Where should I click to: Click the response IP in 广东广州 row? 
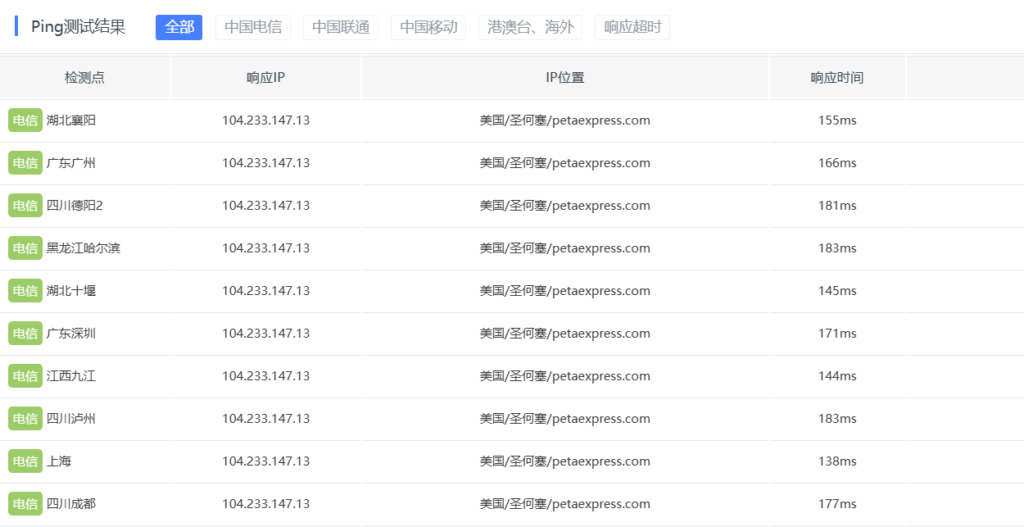click(266, 163)
